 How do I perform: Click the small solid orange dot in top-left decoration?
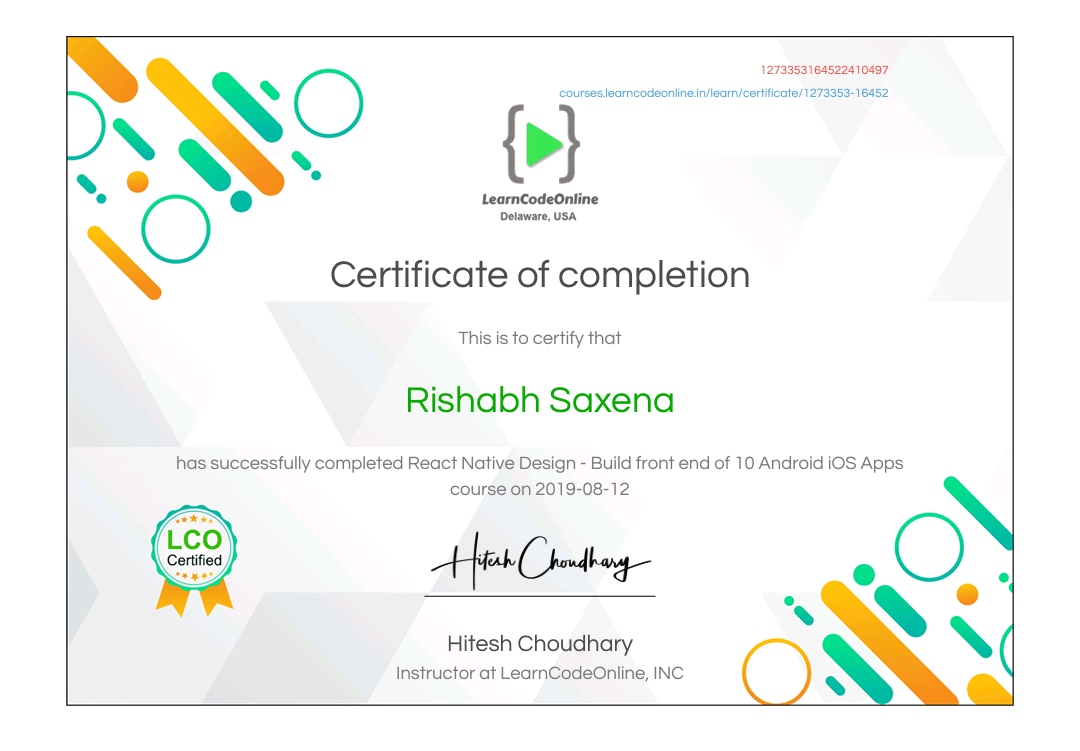(138, 181)
